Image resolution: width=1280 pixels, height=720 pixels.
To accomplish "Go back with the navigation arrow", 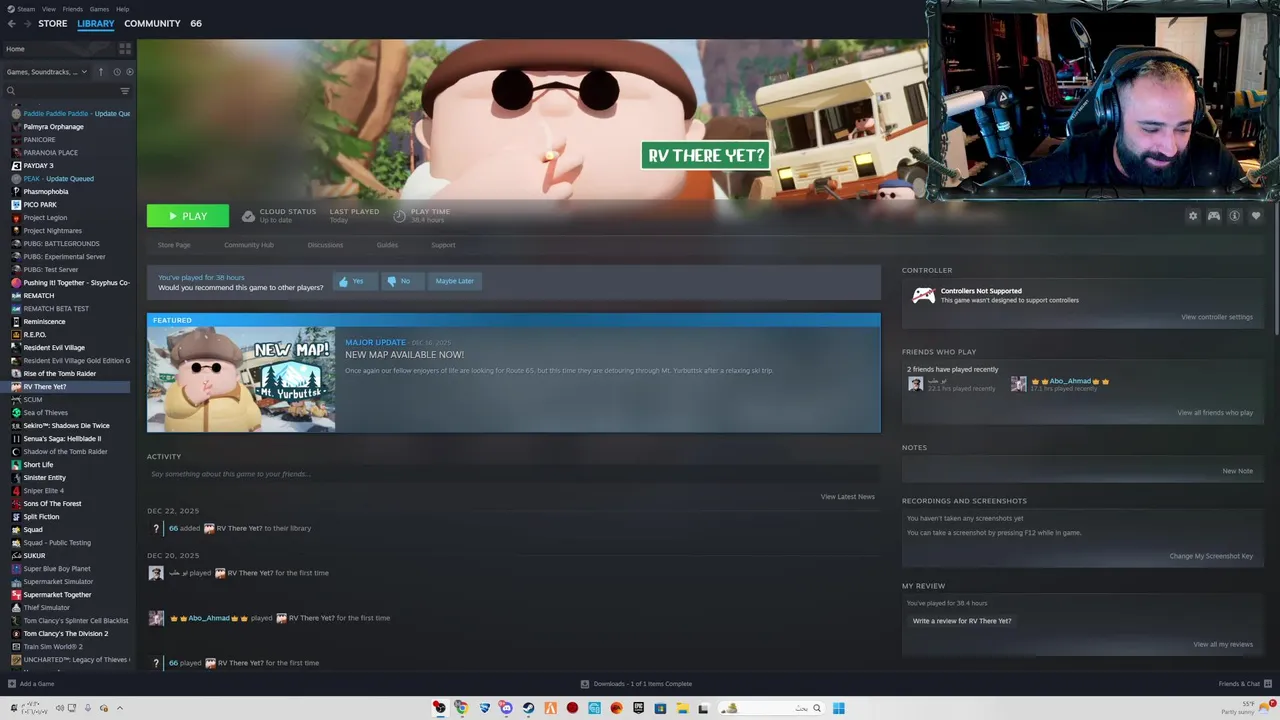I will [12, 23].
